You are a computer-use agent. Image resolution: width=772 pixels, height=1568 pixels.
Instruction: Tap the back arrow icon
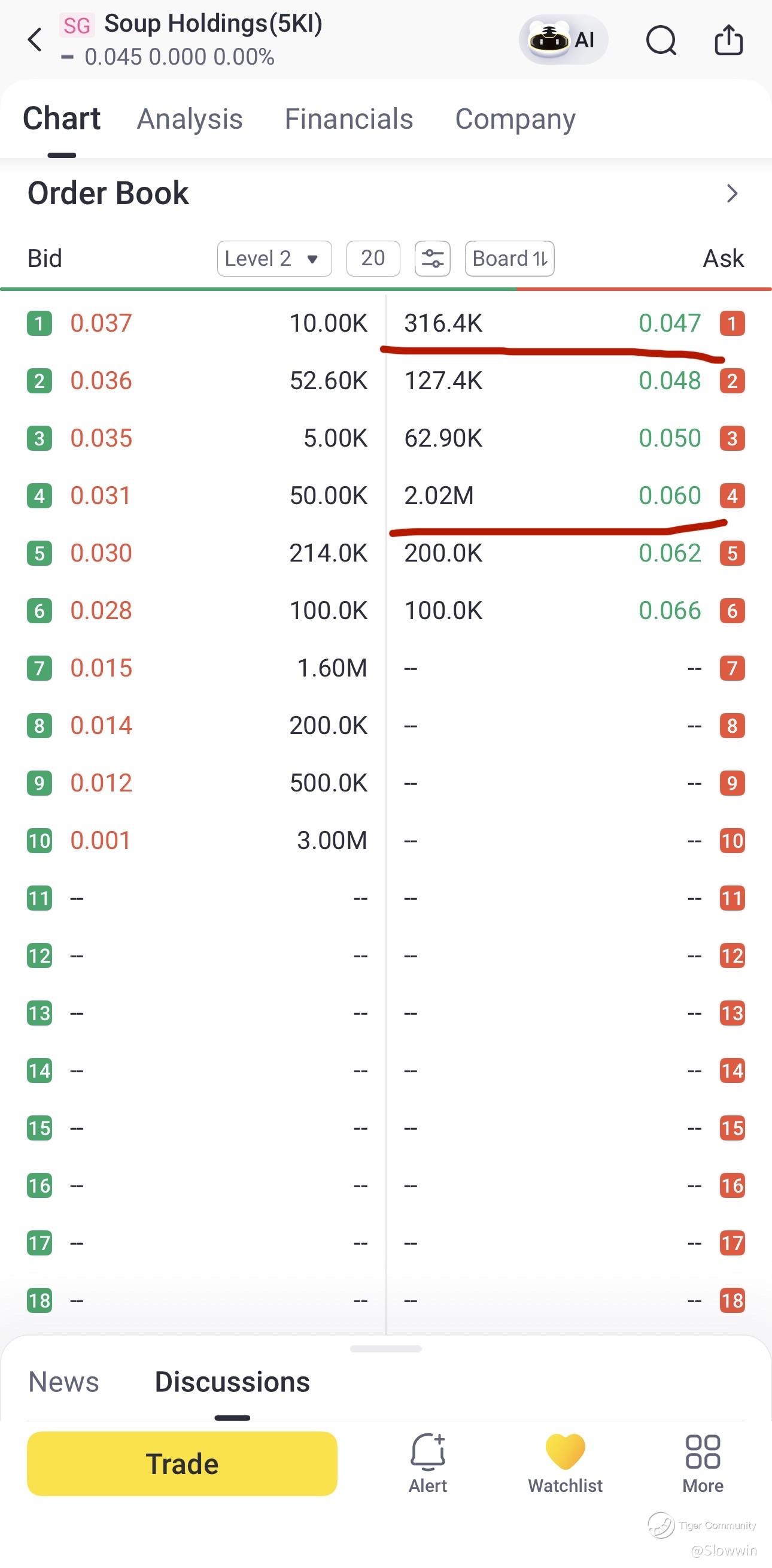click(x=35, y=40)
